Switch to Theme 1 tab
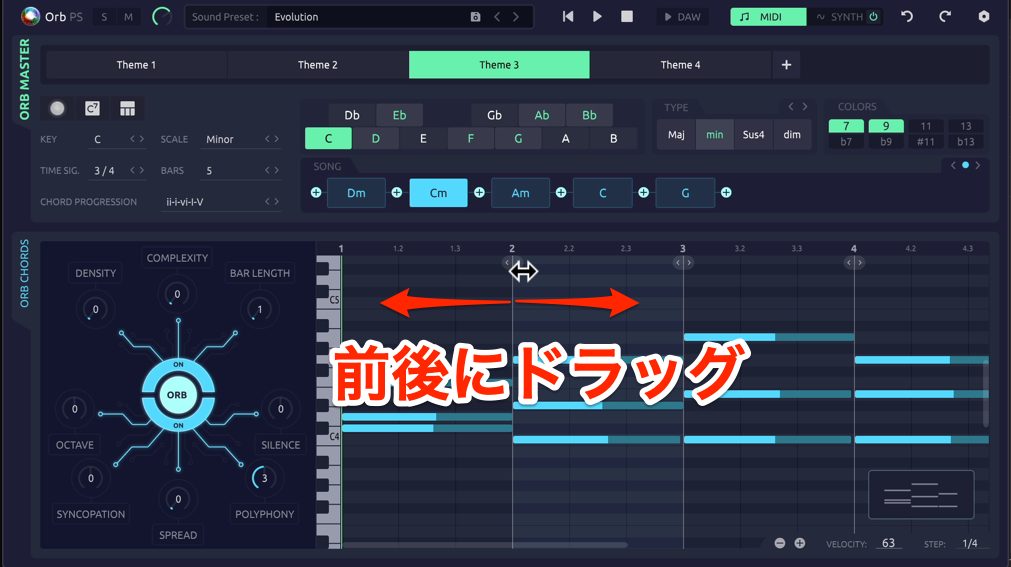 [x=136, y=65]
